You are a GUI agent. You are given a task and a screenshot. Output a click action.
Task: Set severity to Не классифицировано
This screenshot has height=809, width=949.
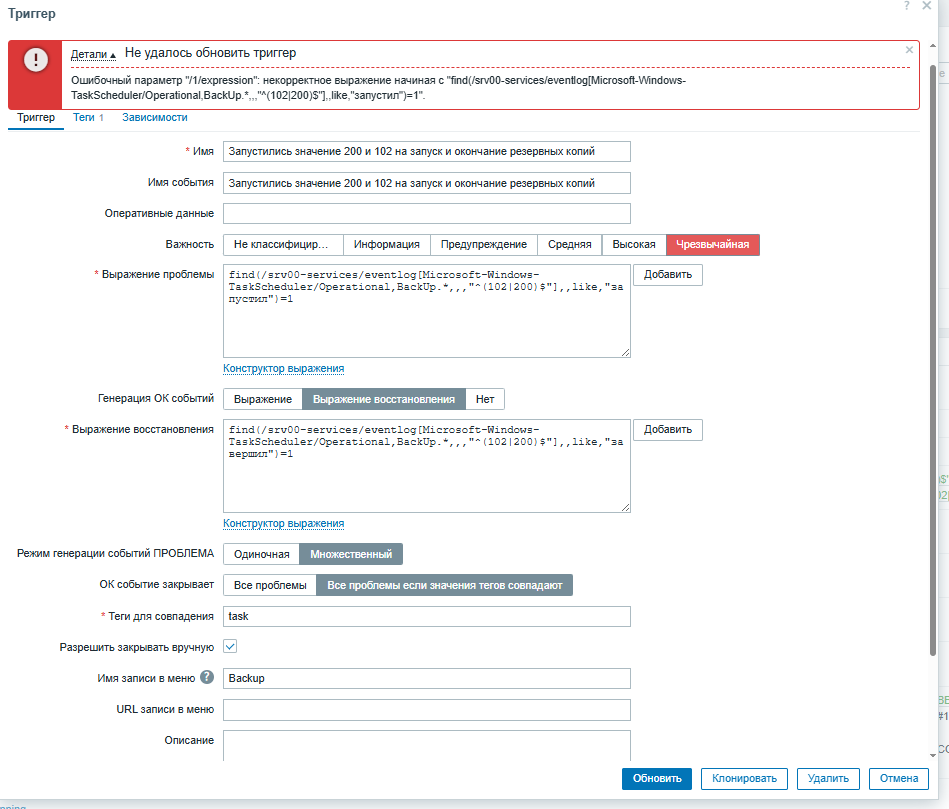(283, 244)
